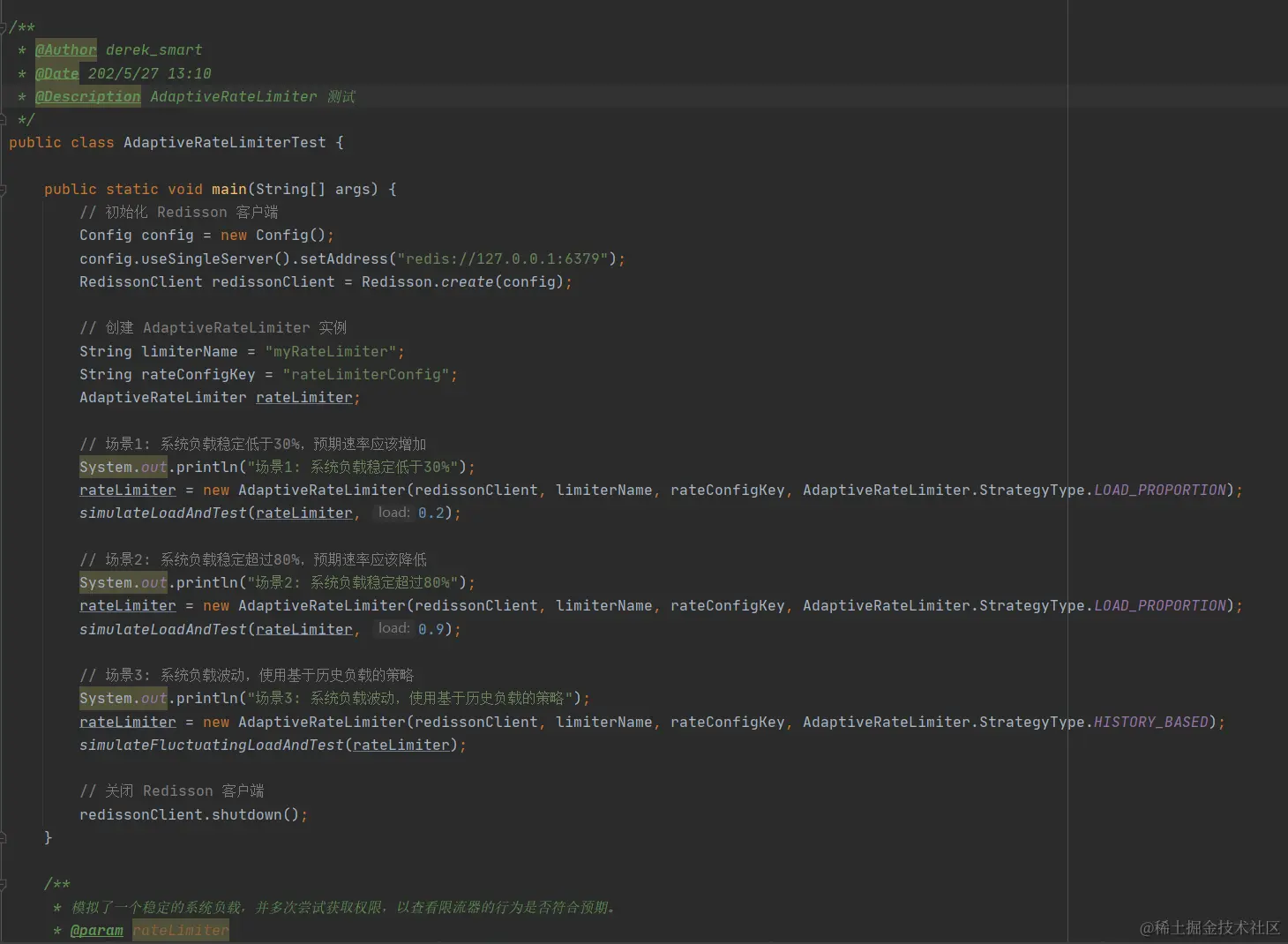This screenshot has width=1288, height=944.
Task: Click the @Author Javadoc tag
Action: tap(66, 50)
